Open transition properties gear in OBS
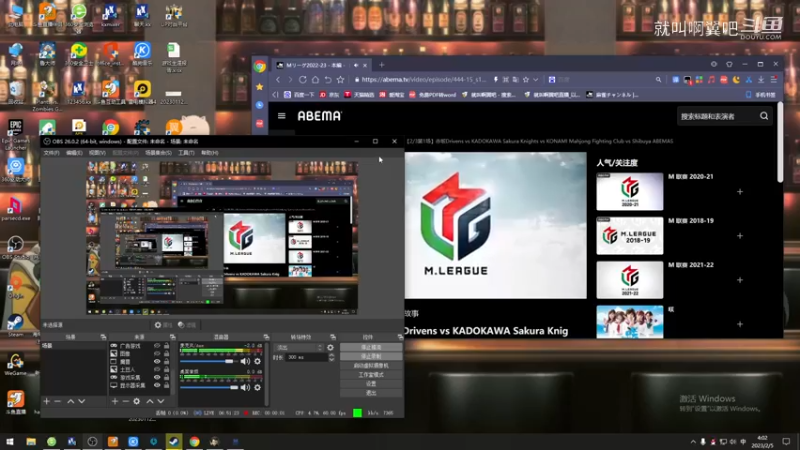800x450 pixels. click(x=331, y=347)
